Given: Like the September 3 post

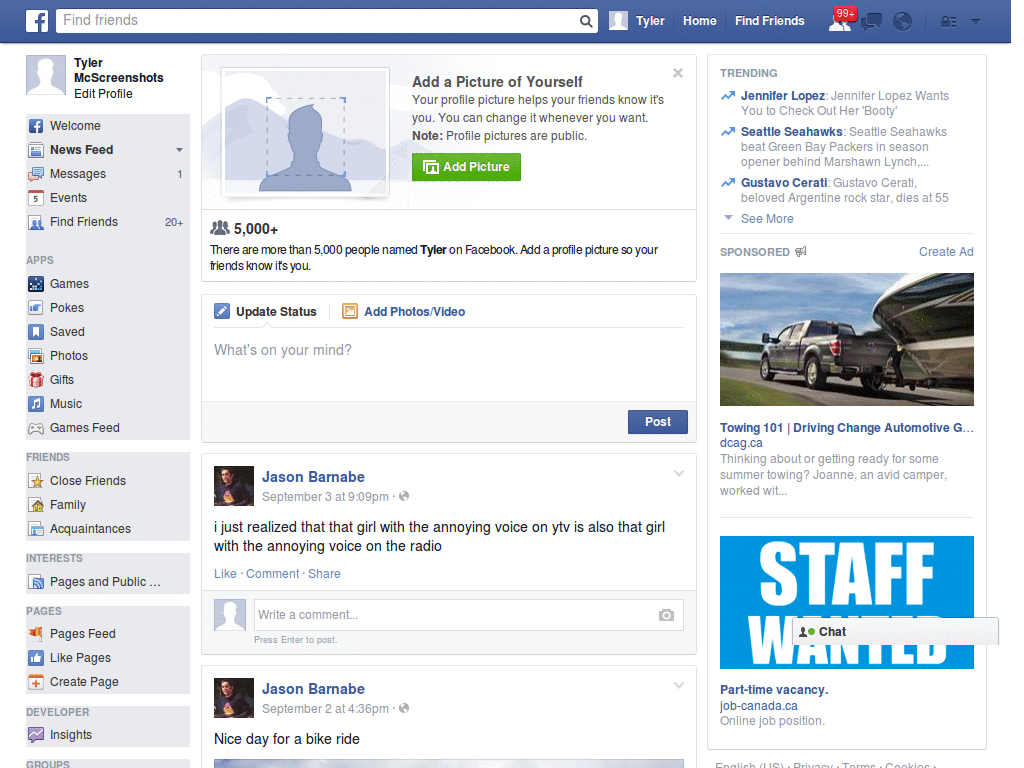Looking at the screenshot, I should (225, 574).
